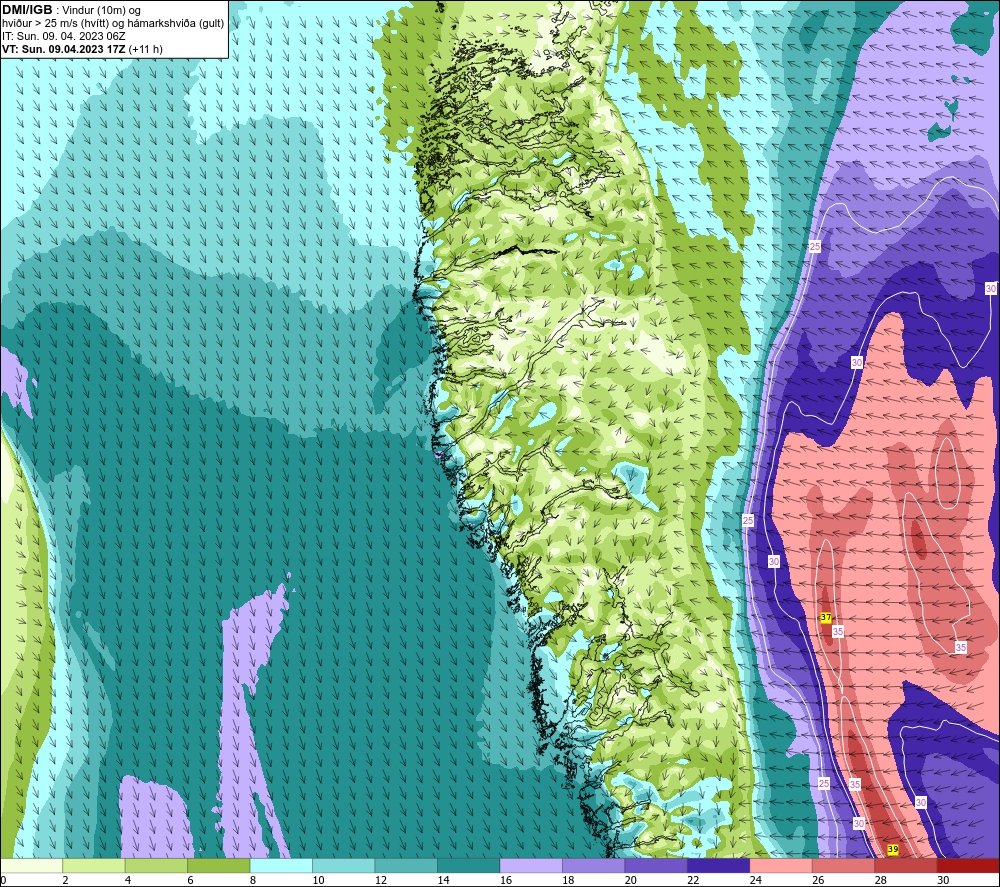Screen dimensions: 1000x887
Task: Click the purple 18–20 legend swatch
Action: (x=594, y=866)
